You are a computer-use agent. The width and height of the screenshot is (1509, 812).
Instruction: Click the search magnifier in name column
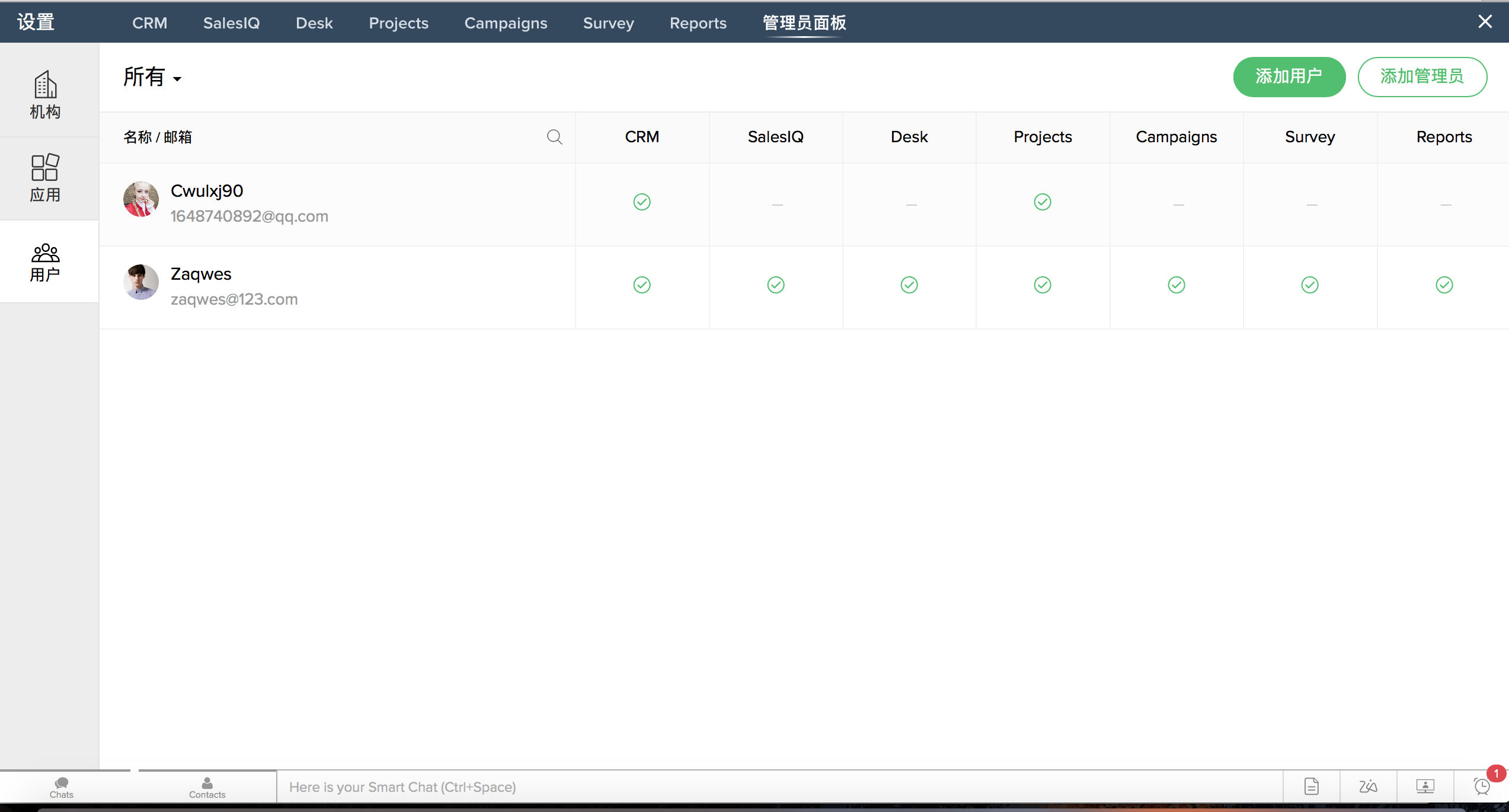[554, 137]
